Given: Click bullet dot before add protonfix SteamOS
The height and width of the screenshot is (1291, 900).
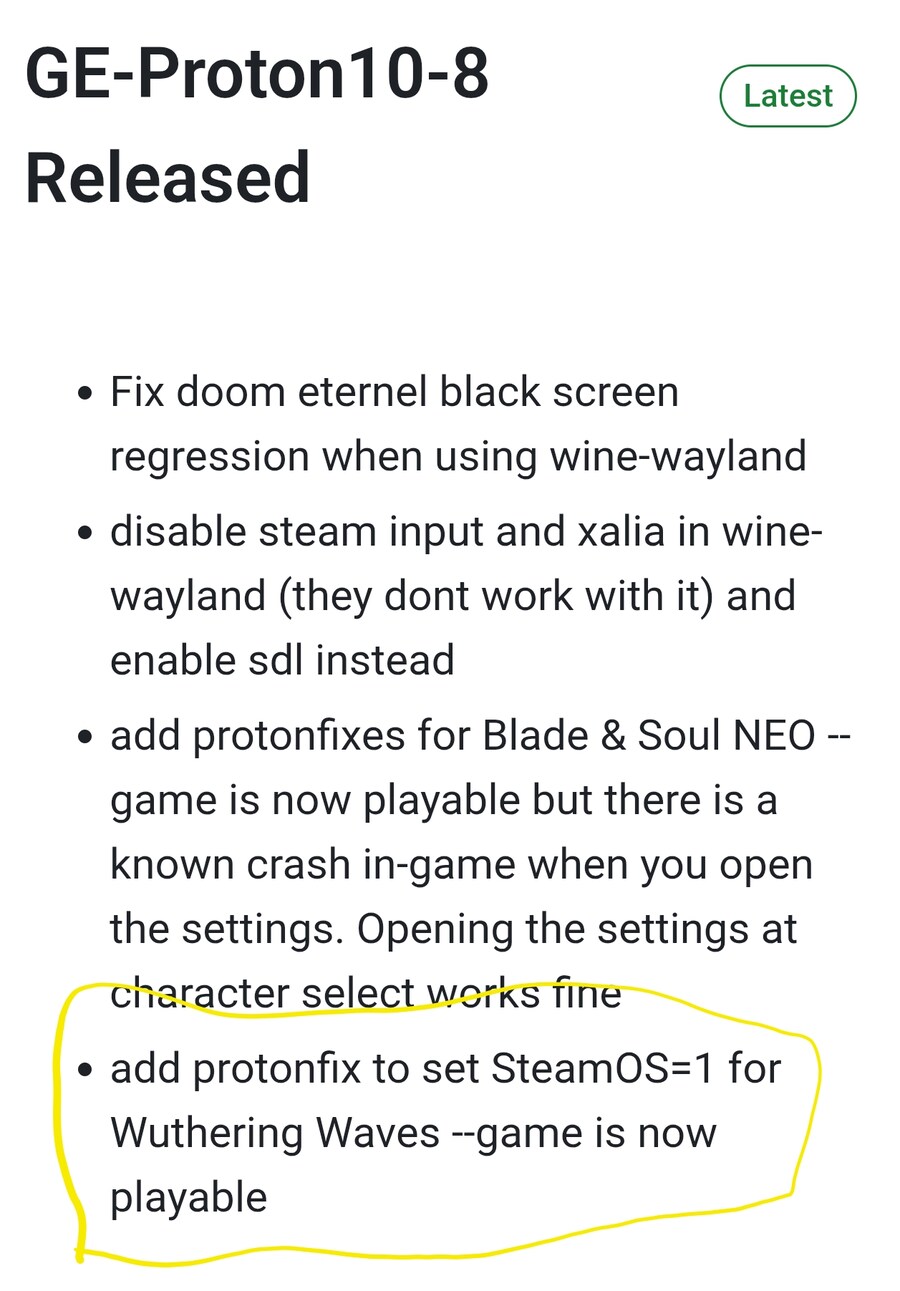Looking at the screenshot, I should tap(85, 1069).
